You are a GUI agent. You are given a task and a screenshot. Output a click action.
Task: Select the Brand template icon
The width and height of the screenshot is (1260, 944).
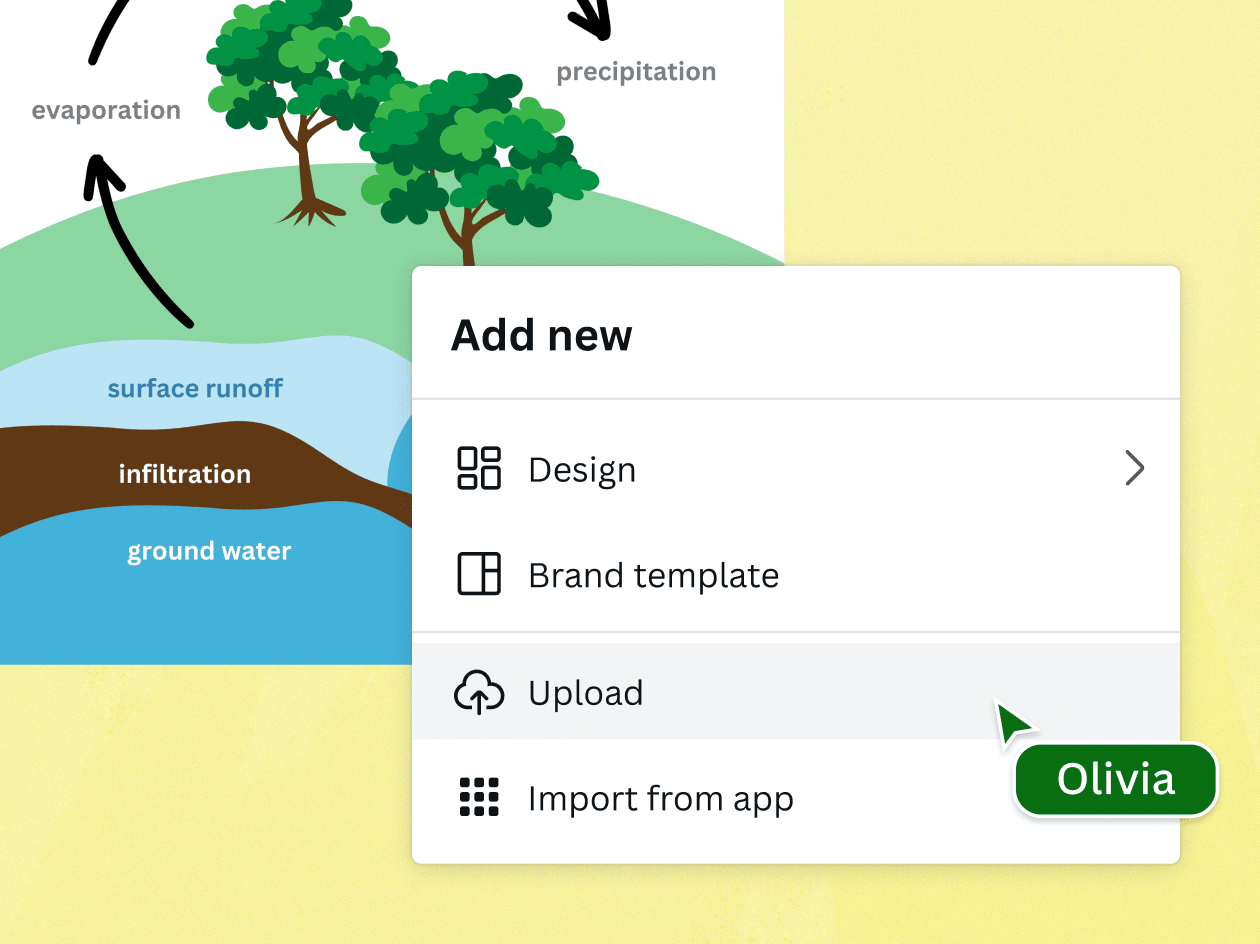click(479, 575)
